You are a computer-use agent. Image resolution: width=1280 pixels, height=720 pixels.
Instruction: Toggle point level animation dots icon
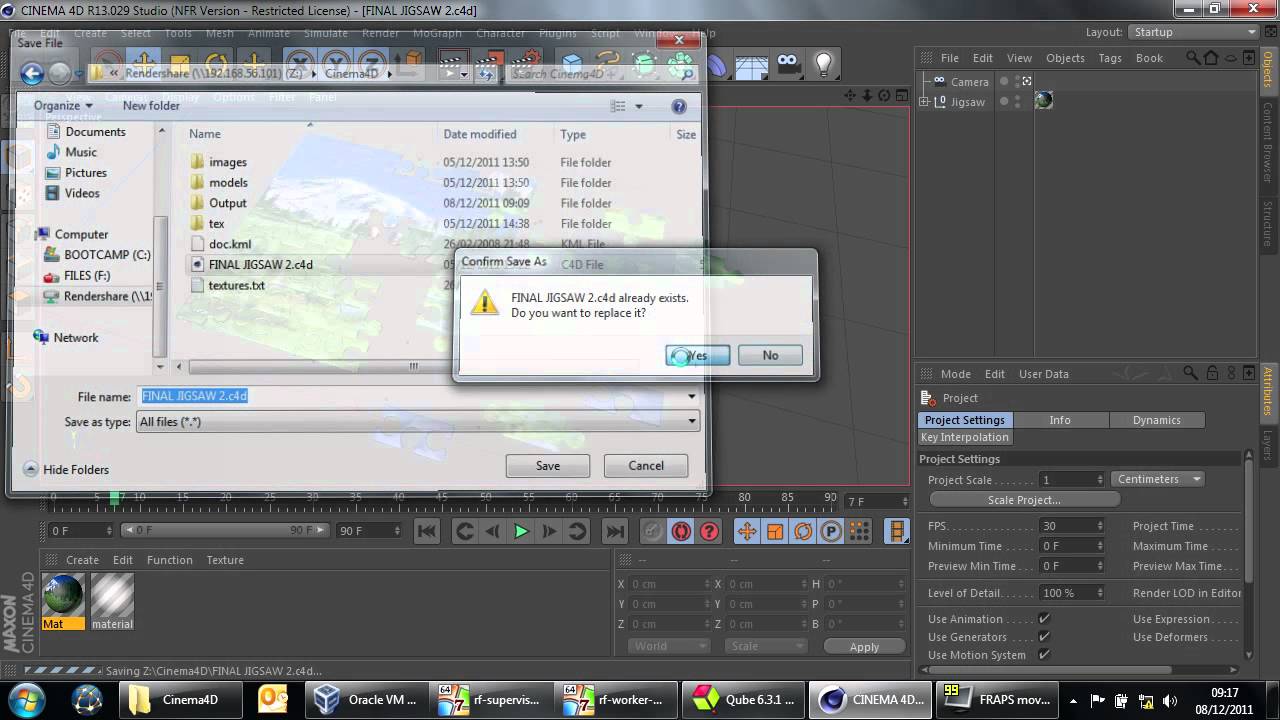click(x=859, y=532)
